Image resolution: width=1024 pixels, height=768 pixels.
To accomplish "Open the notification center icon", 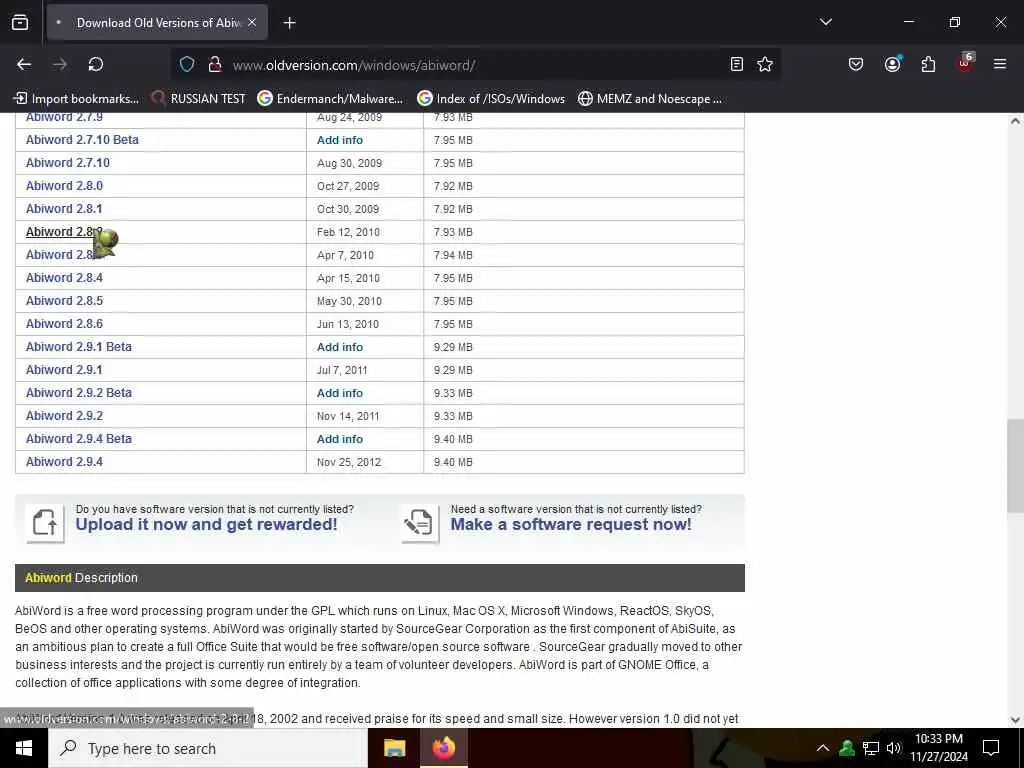I will [991, 748].
